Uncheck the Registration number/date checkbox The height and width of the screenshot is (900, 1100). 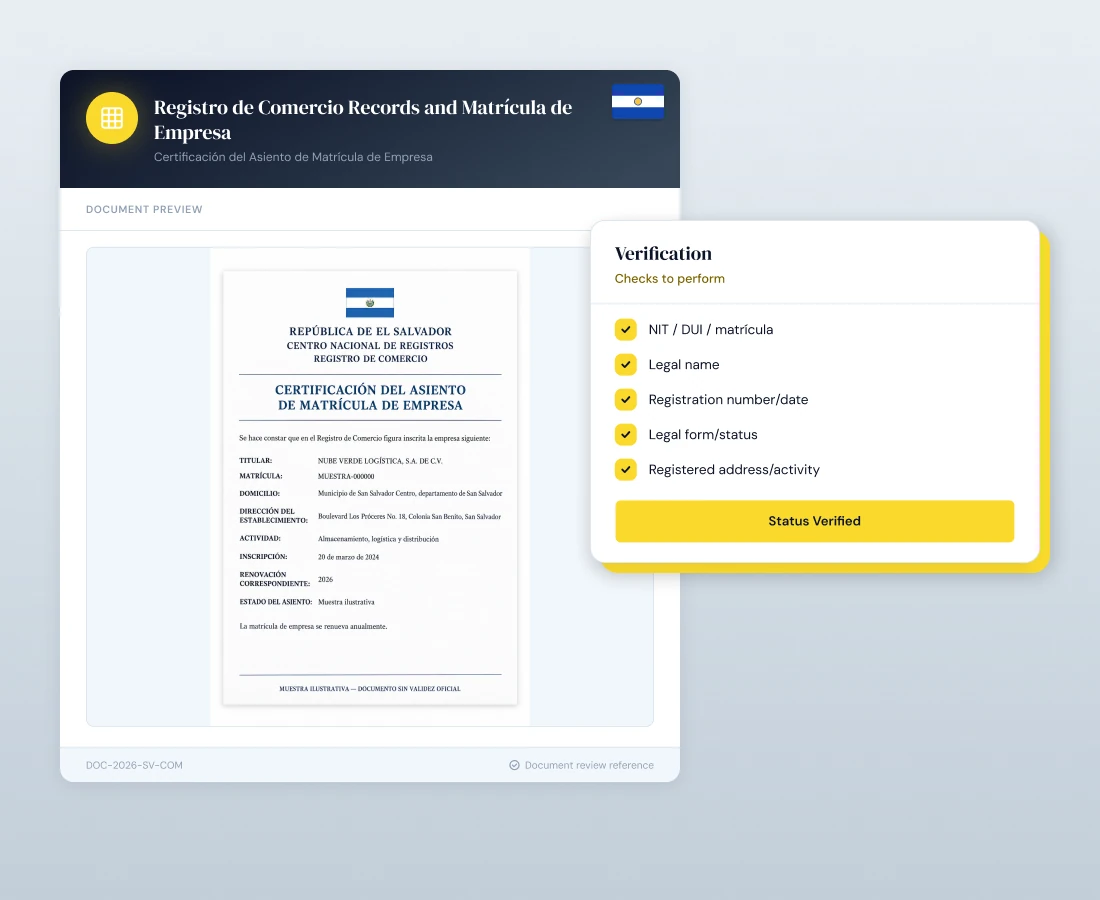626,400
